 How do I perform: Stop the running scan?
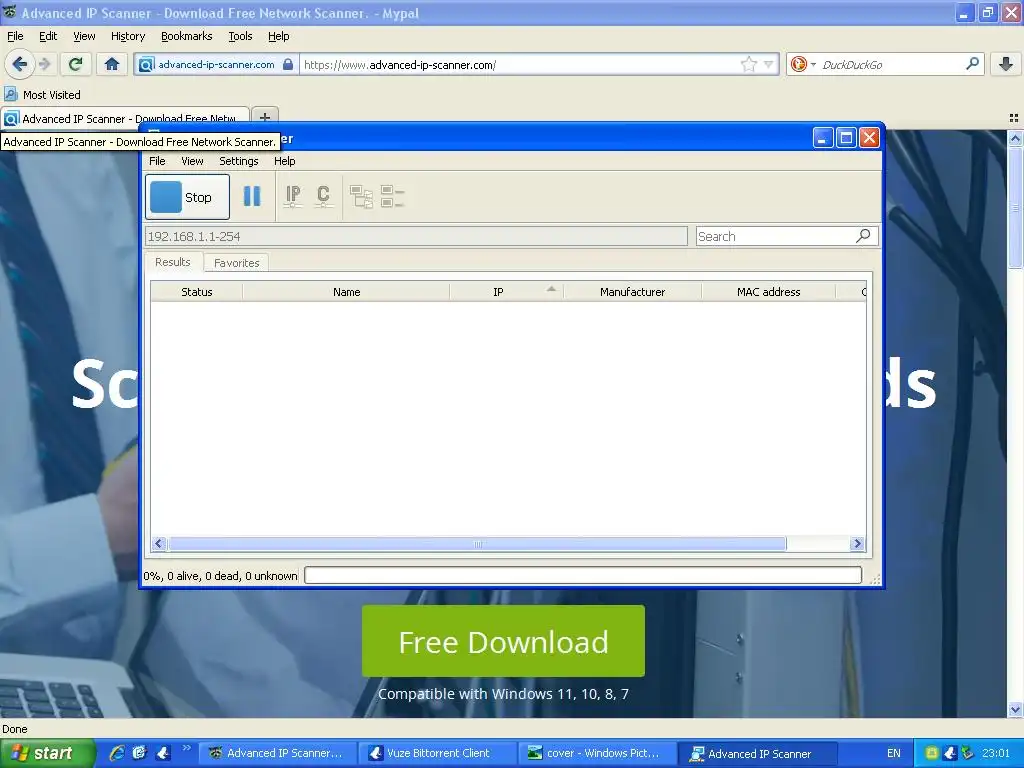pos(187,197)
